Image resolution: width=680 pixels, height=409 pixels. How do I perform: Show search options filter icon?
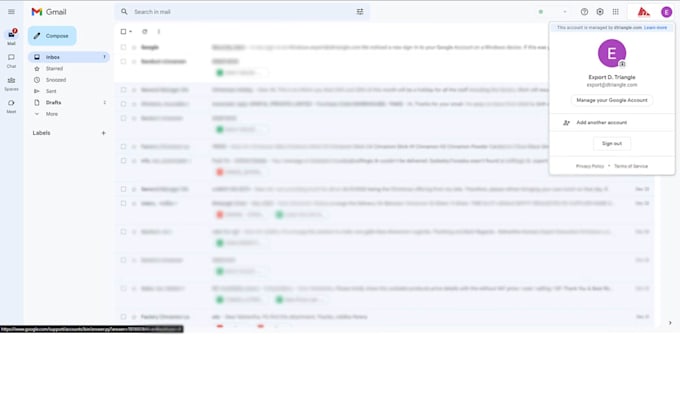pos(360,12)
